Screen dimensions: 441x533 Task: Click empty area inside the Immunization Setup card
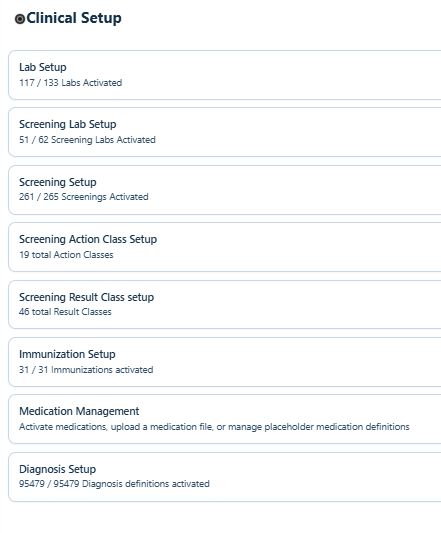(x=289, y=362)
